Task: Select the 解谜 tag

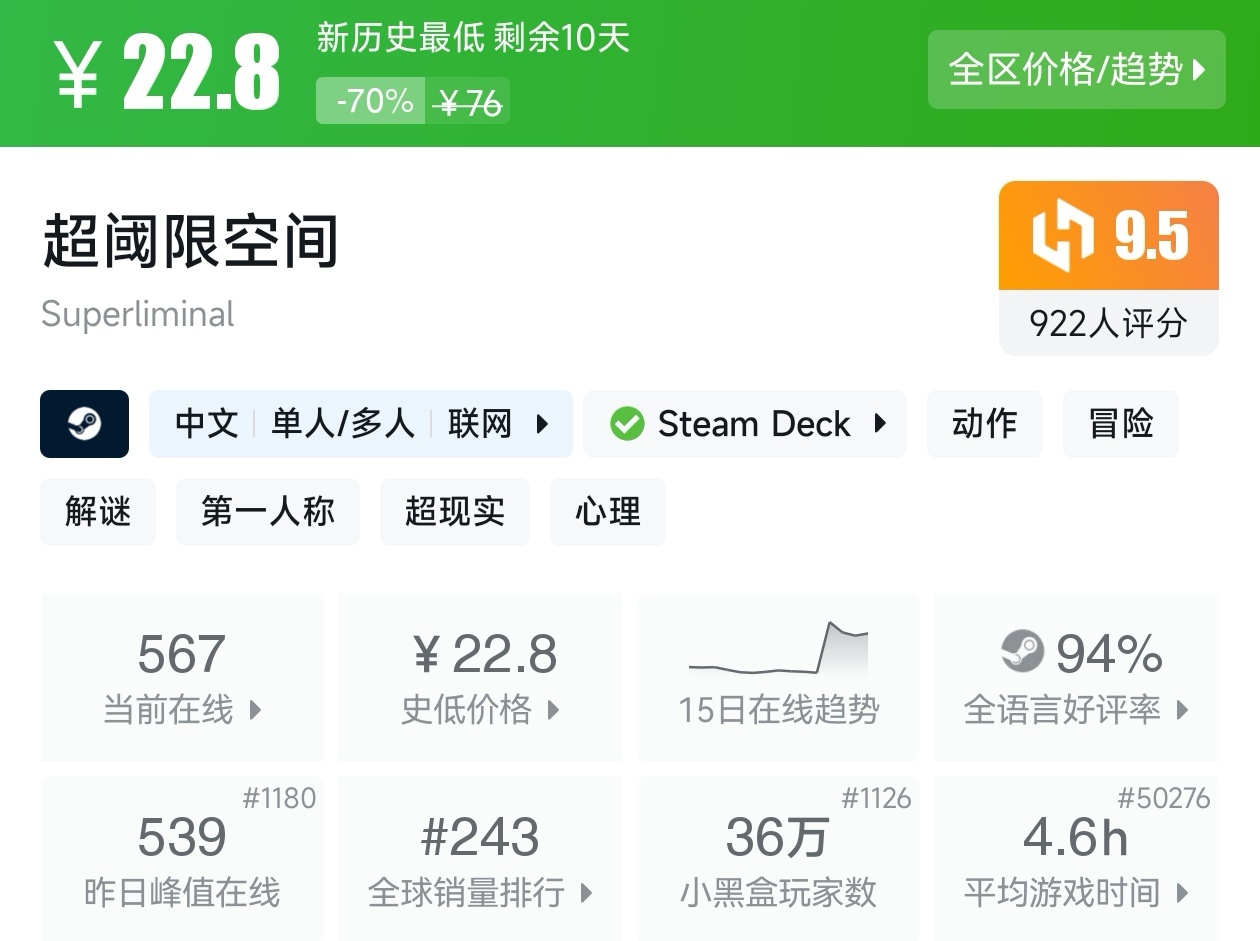Action: pyautogui.click(x=98, y=512)
